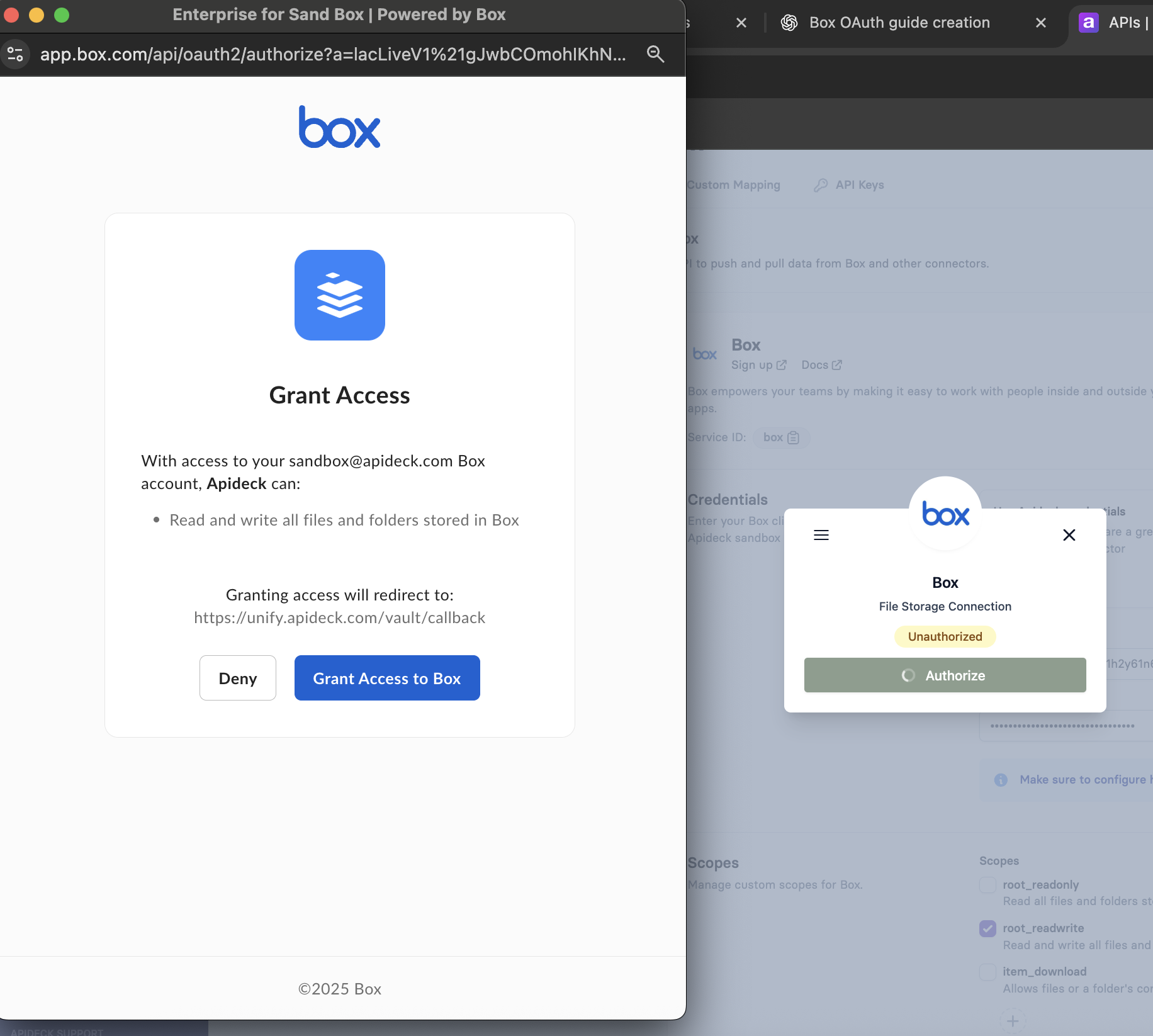Deny the Box access request
The width and height of the screenshot is (1153, 1036).
[x=237, y=678]
